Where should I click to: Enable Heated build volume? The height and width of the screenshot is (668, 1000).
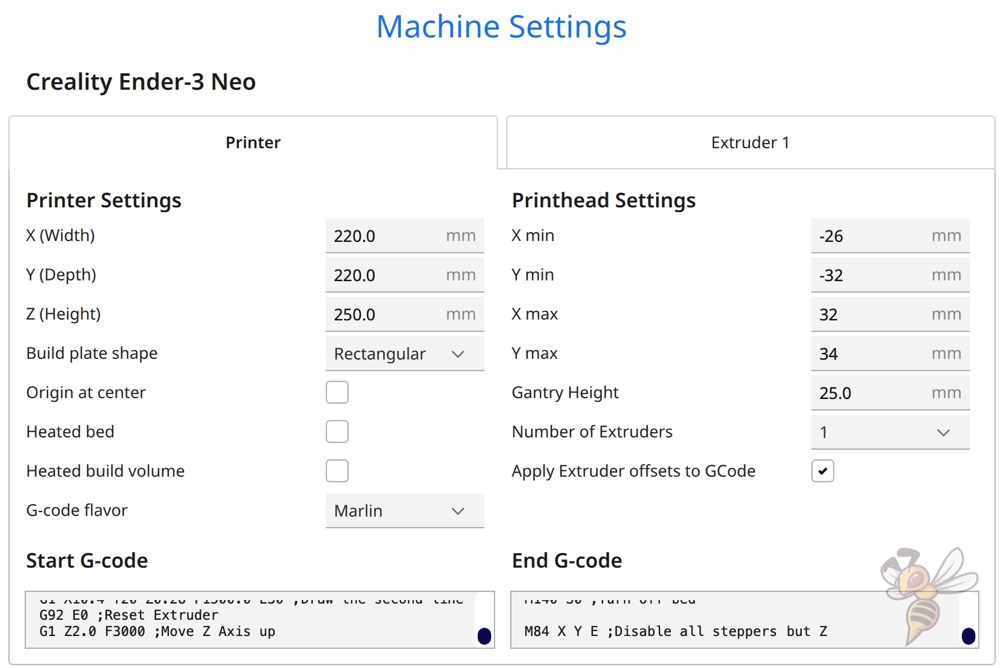[x=337, y=471]
